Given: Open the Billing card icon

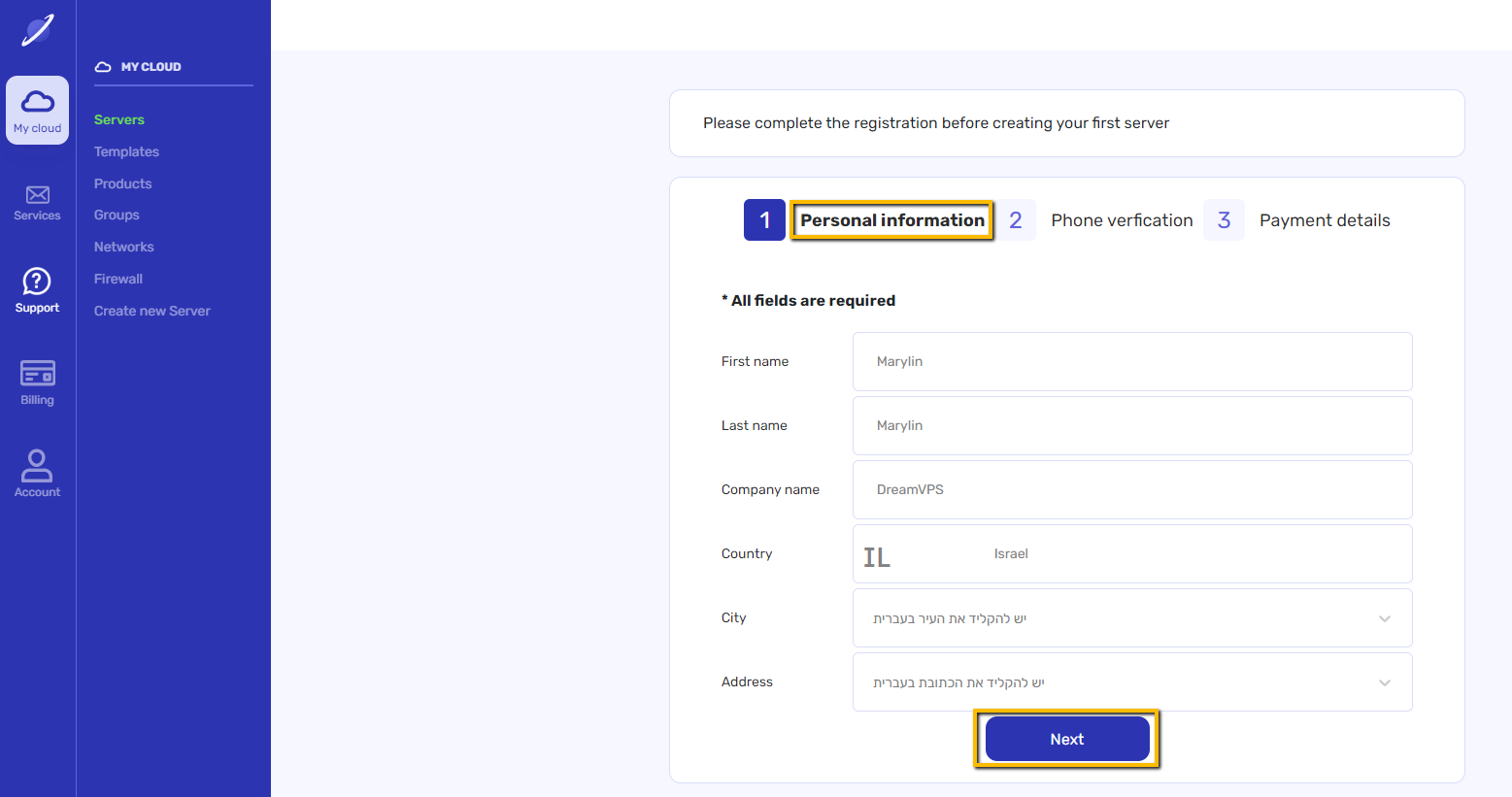Looking at the screenshot, I should [38, 373].
